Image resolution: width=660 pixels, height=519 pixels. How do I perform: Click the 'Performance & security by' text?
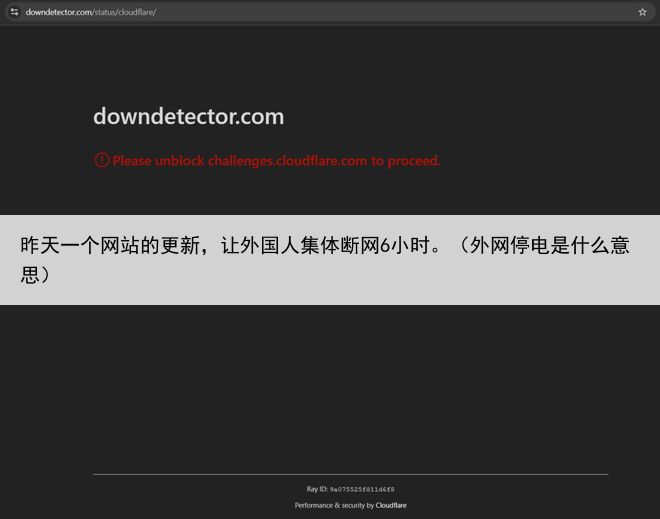(334, 505)
